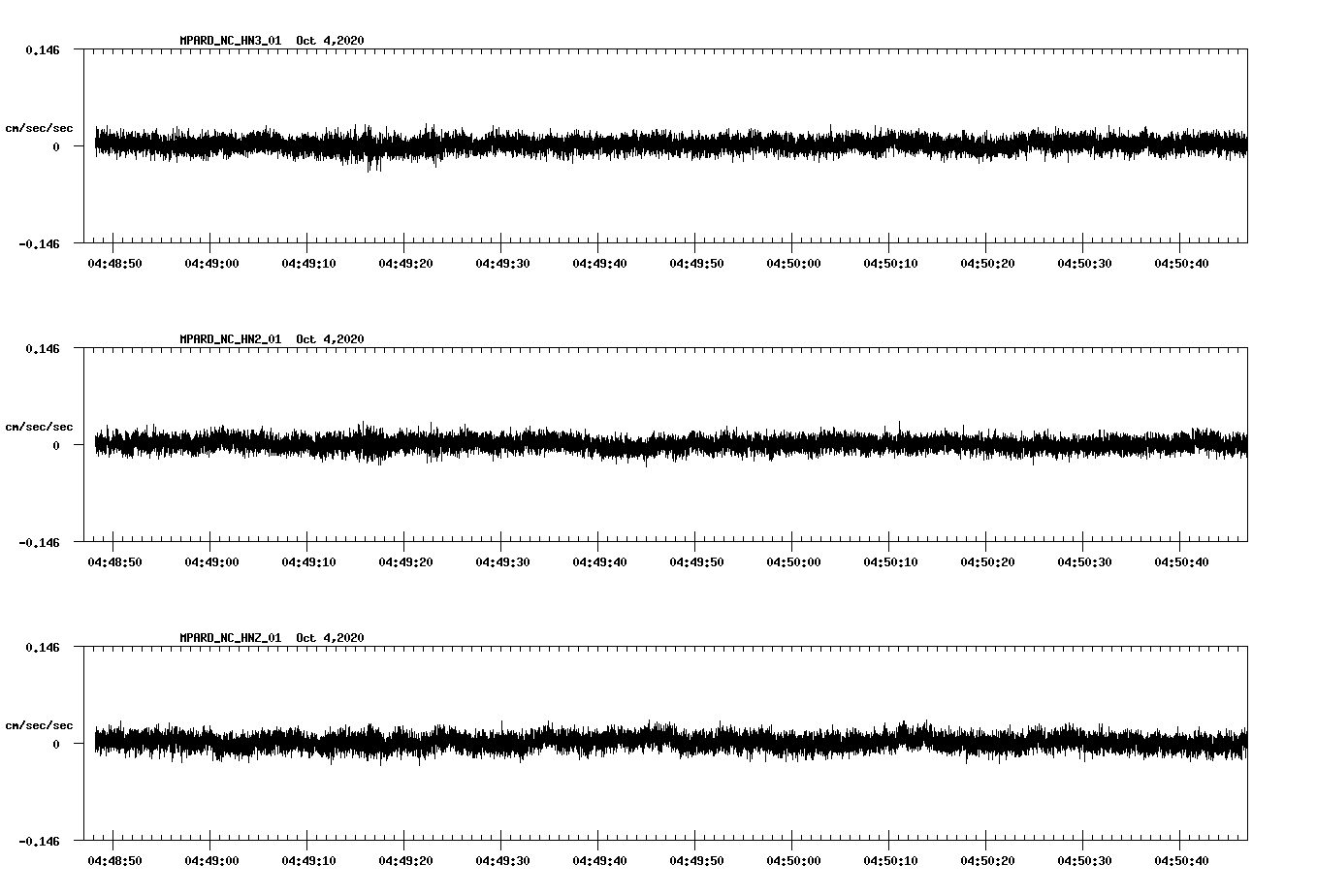Select the MPARD_NC_HN2_01 channel label
The height and width of the screenshot is (896, 1317).
tap(228, 338)
